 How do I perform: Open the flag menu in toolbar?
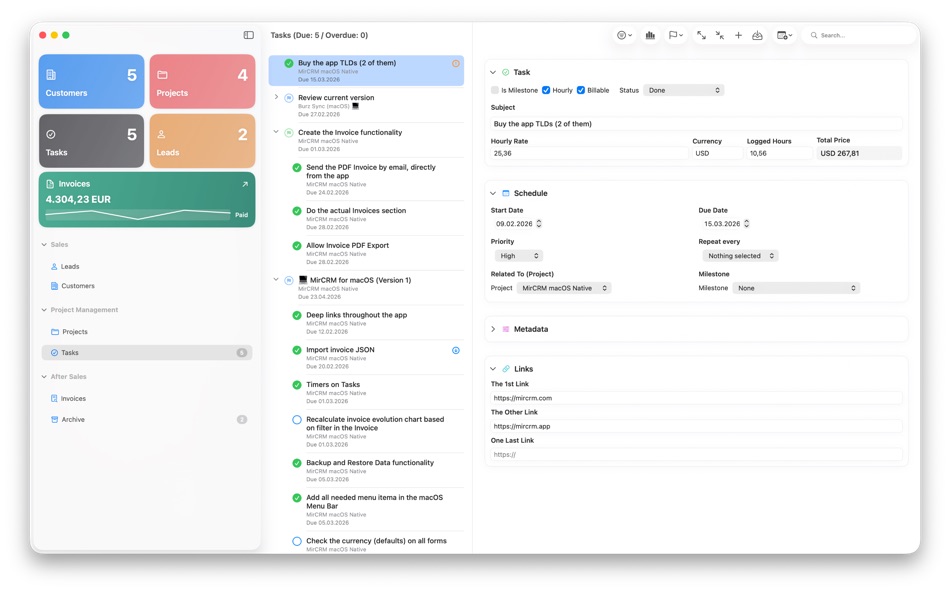[676, 35]
